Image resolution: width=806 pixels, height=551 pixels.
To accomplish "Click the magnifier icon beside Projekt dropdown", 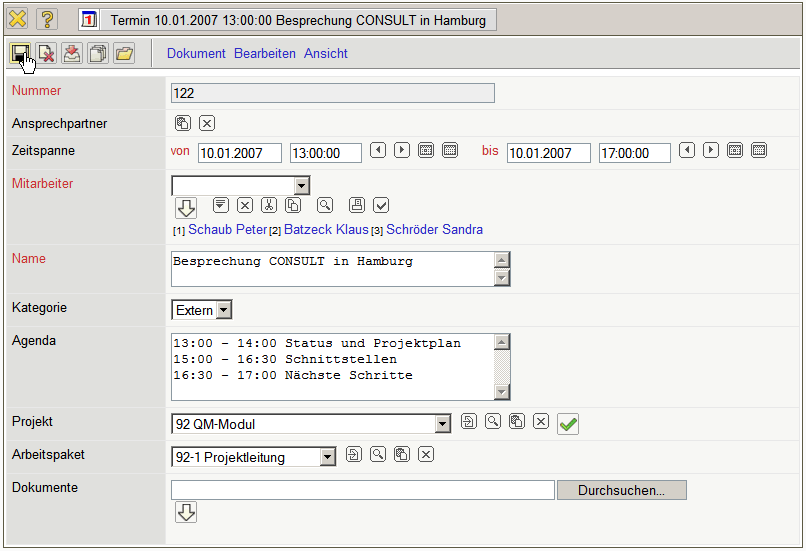I will (493, 422).
